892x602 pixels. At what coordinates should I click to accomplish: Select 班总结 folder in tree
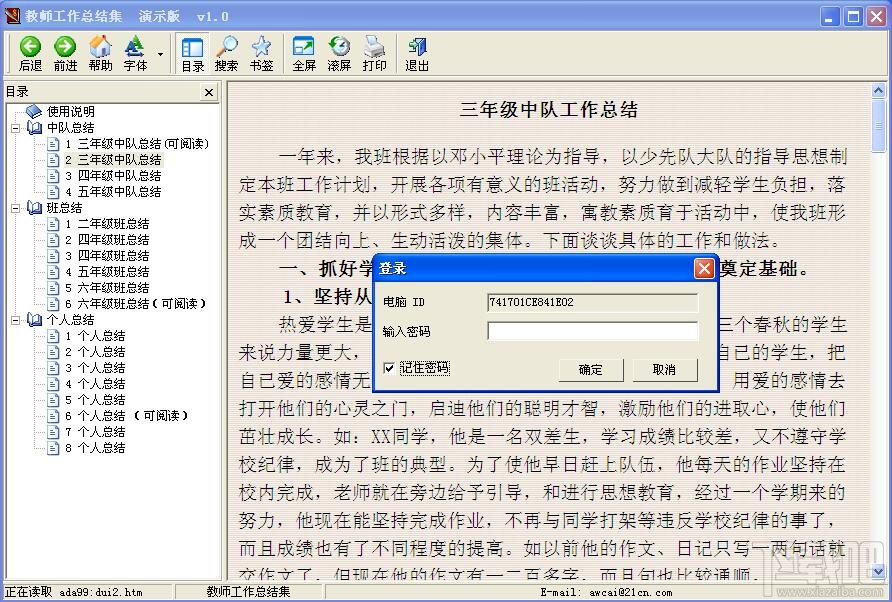tap(64, 208)
